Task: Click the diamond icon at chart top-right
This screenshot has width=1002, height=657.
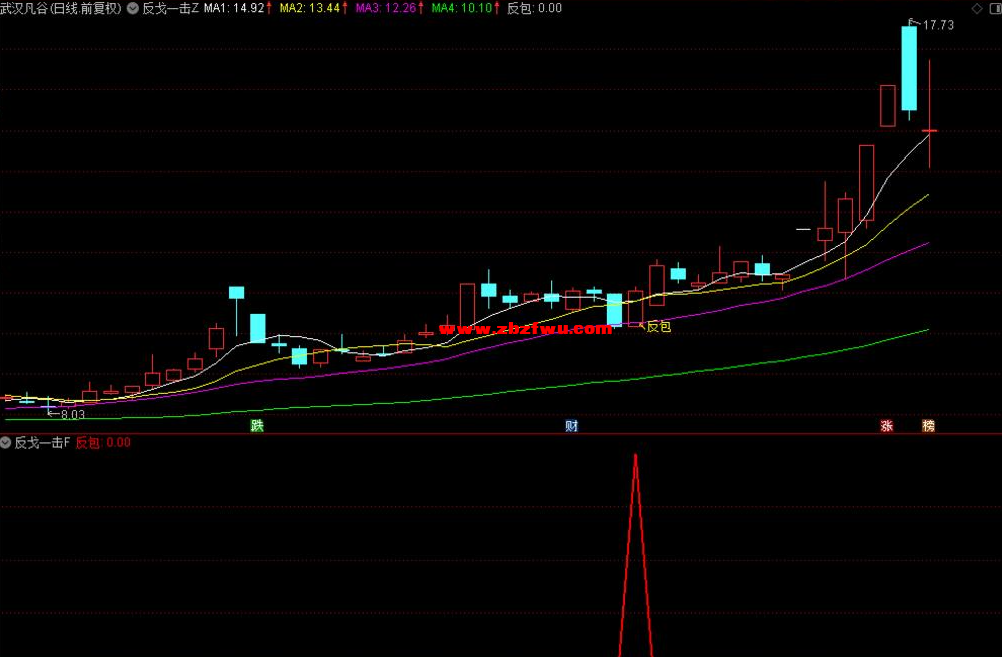Action: 977,8
